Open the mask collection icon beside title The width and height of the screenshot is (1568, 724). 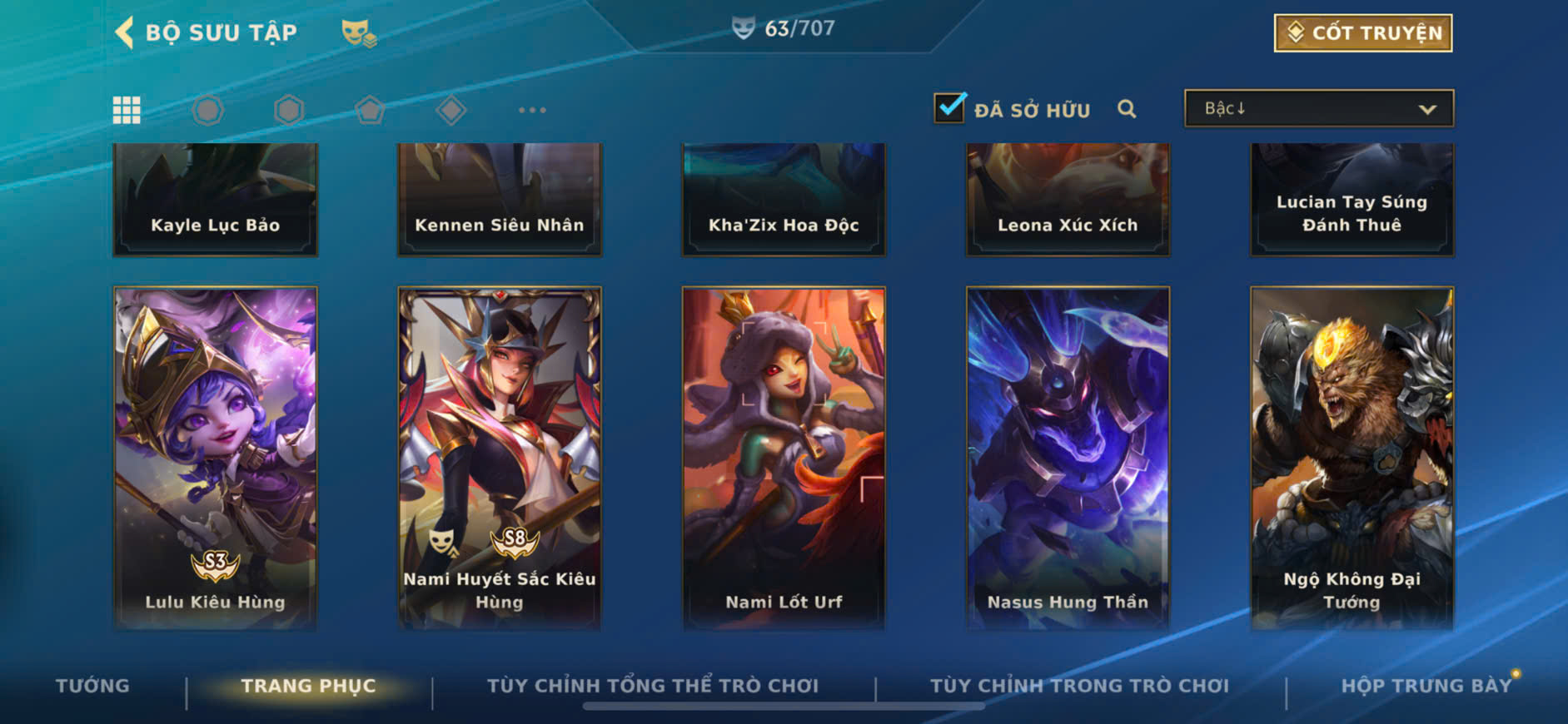click(x=359, y=33)
